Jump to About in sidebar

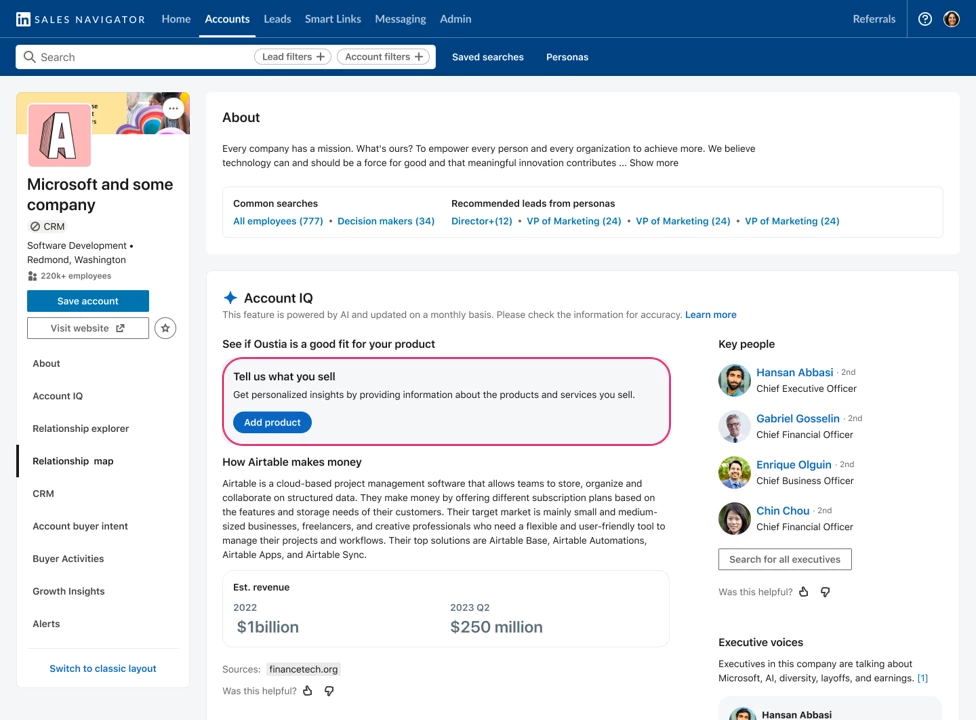point(47,363)
